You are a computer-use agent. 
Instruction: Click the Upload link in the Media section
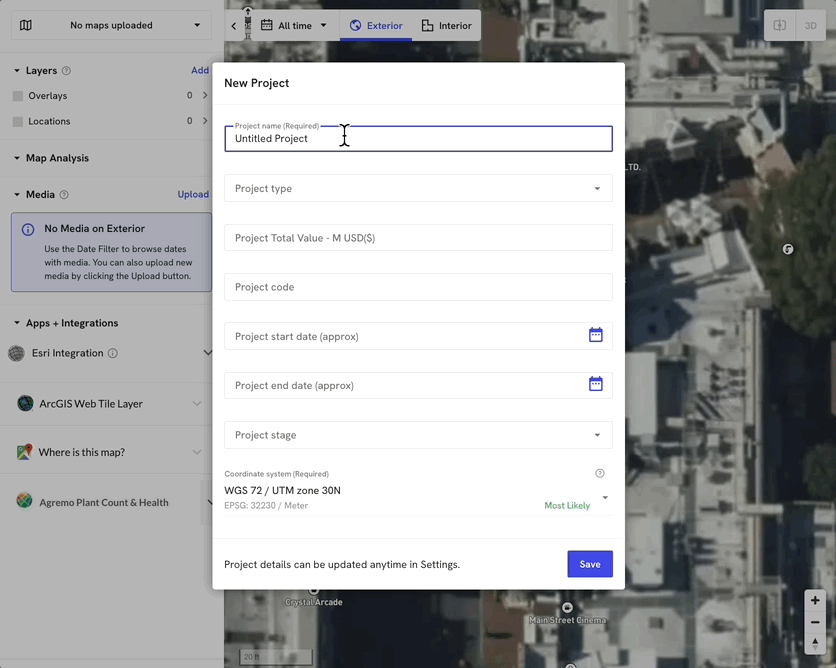coord(193,193)
